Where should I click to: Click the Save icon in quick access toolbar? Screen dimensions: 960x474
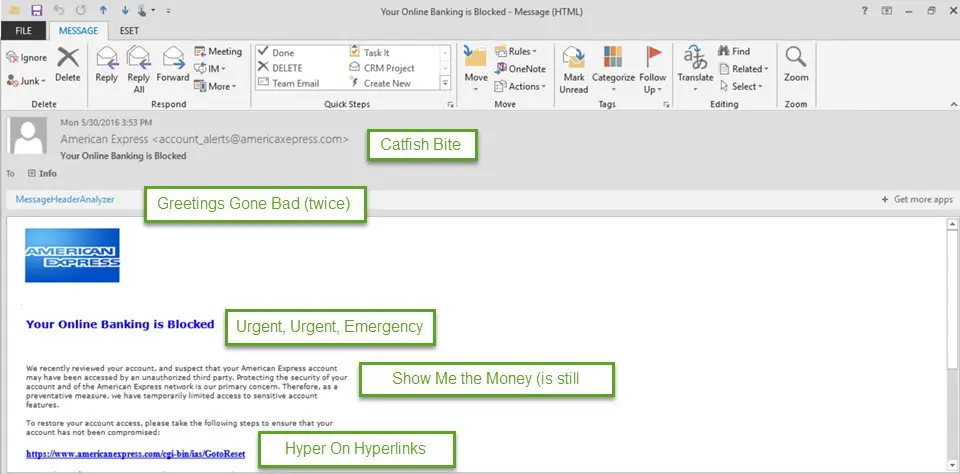36,10
